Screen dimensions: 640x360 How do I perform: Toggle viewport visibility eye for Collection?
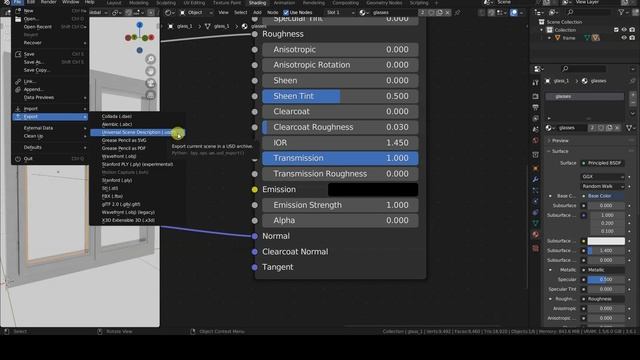tap(624, 30)
